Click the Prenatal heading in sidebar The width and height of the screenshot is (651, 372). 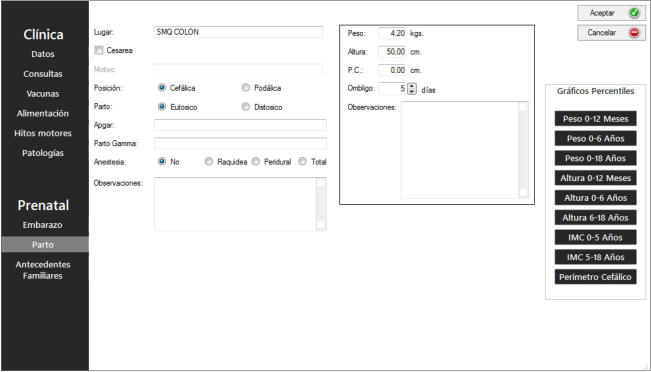click(43, 205)
